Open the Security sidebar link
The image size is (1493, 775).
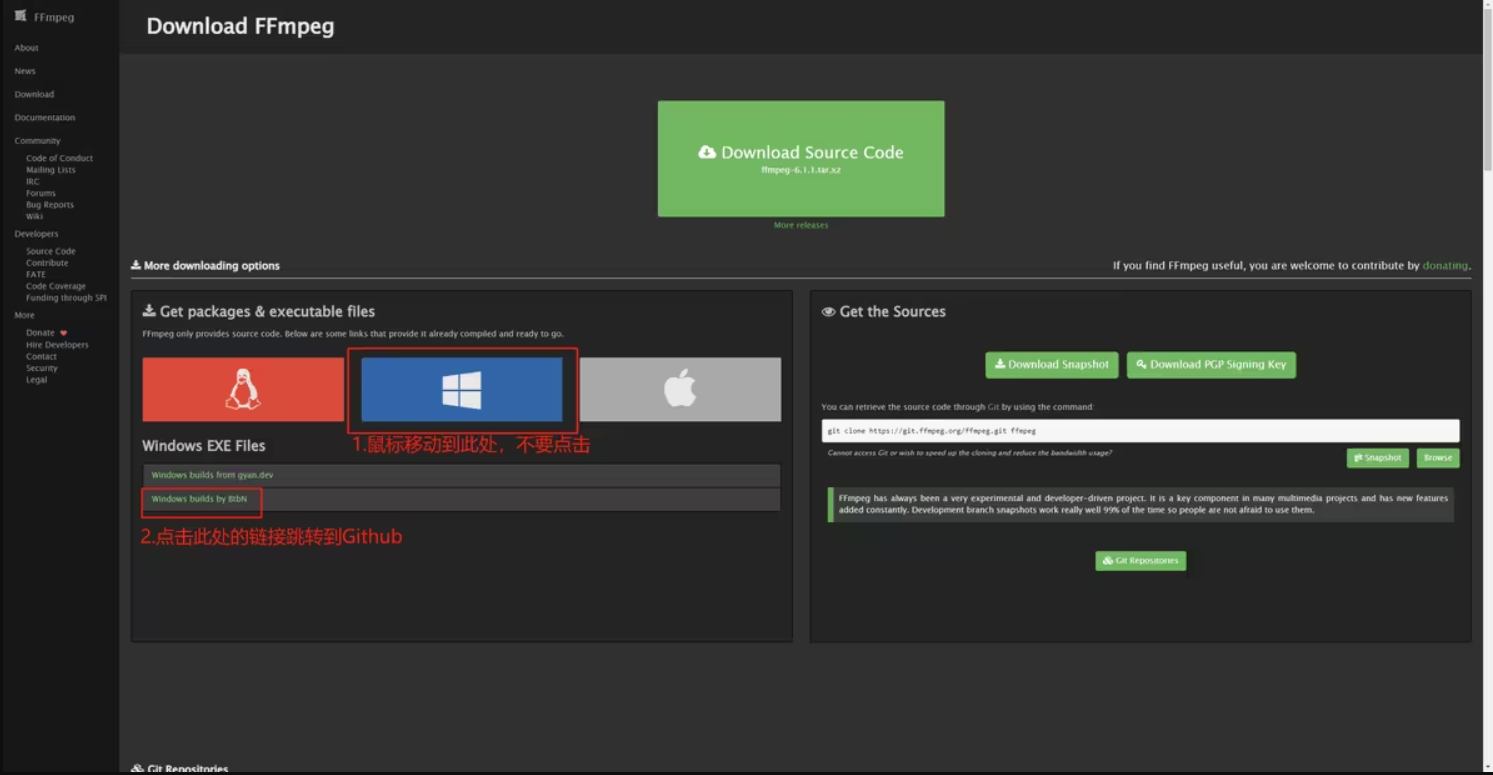[x=42, y=368]
